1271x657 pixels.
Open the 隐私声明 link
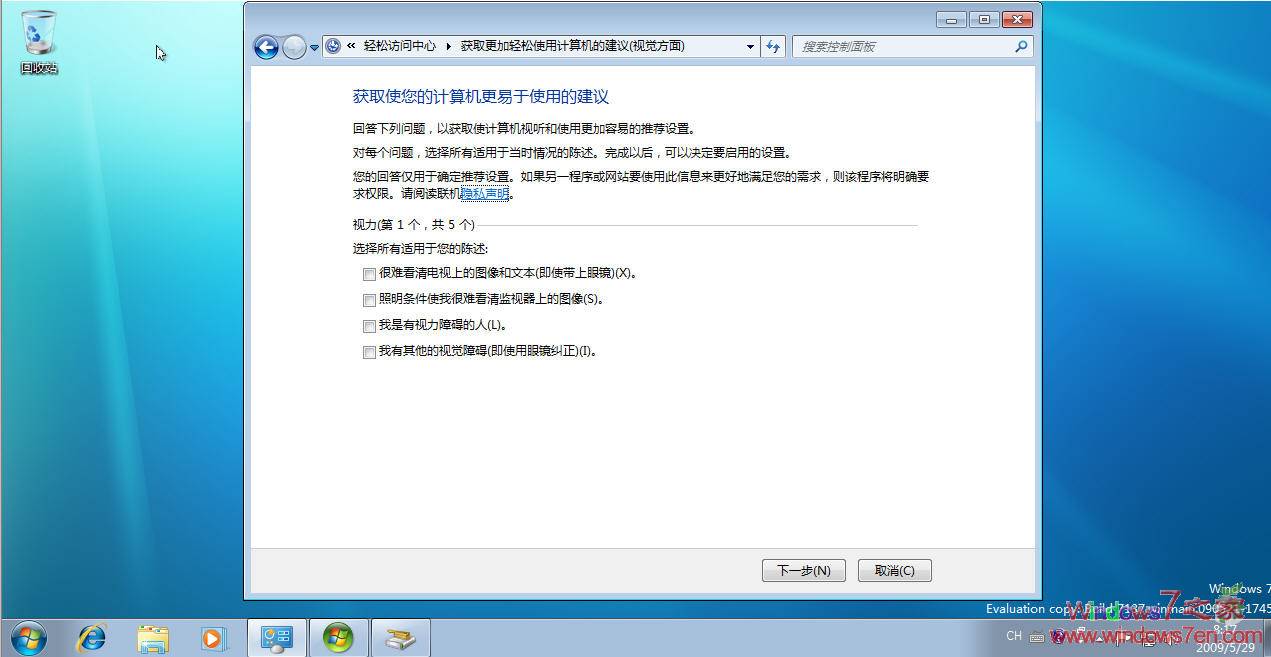click(484, 193)
